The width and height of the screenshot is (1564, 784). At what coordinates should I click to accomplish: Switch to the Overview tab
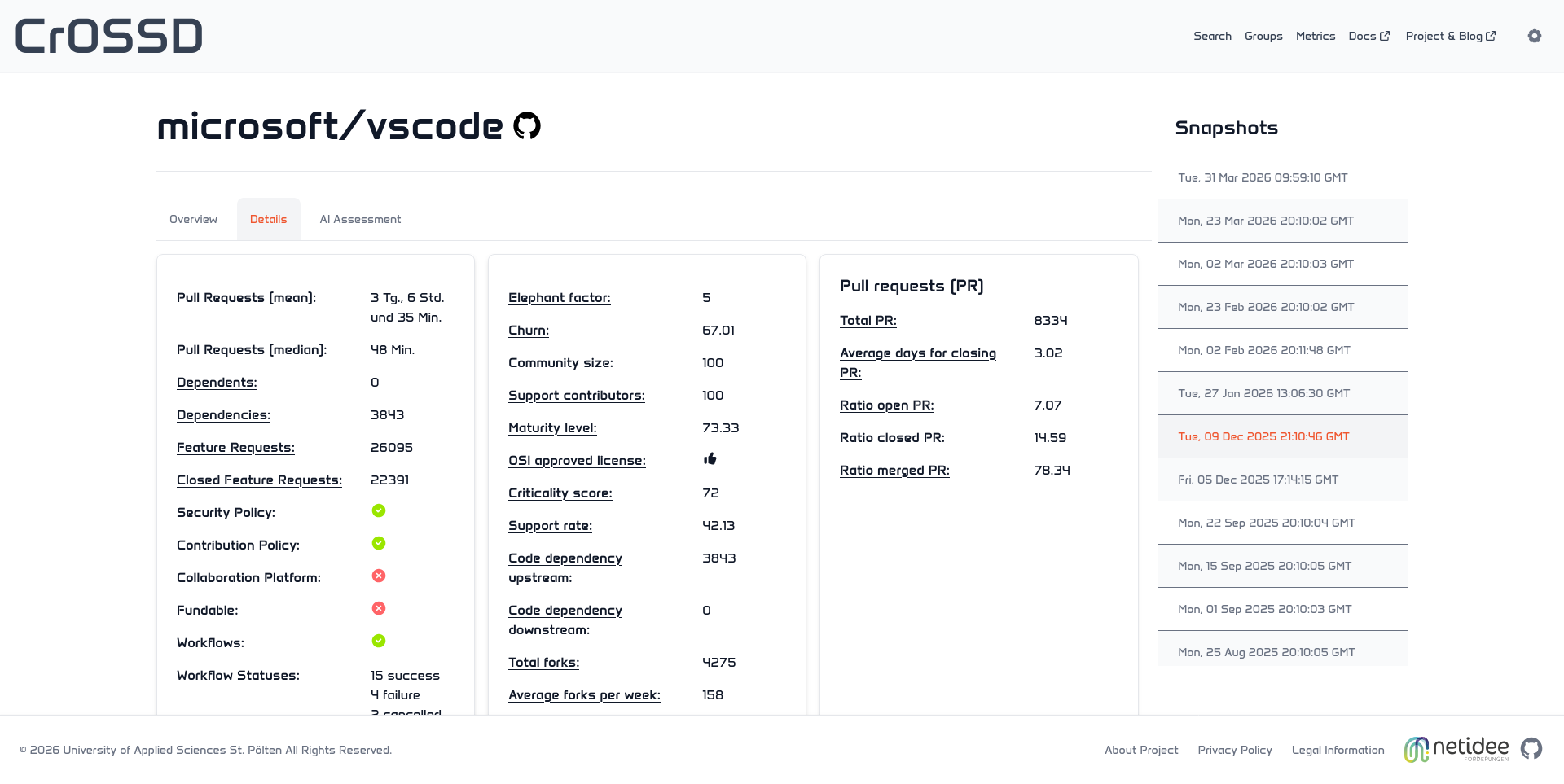[193, 219]
